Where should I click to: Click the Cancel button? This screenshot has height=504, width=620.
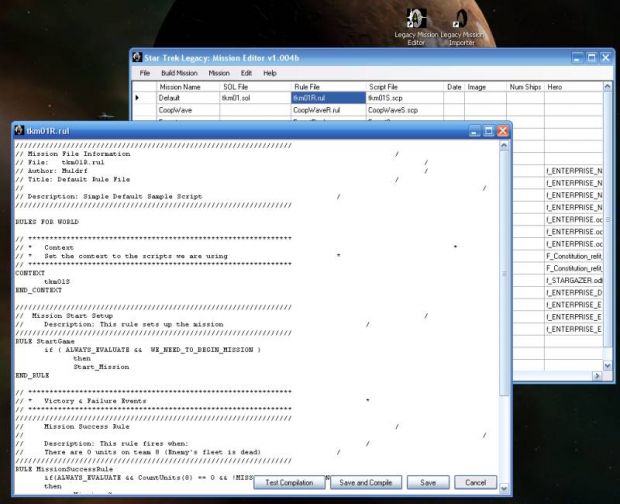(476, 482)
